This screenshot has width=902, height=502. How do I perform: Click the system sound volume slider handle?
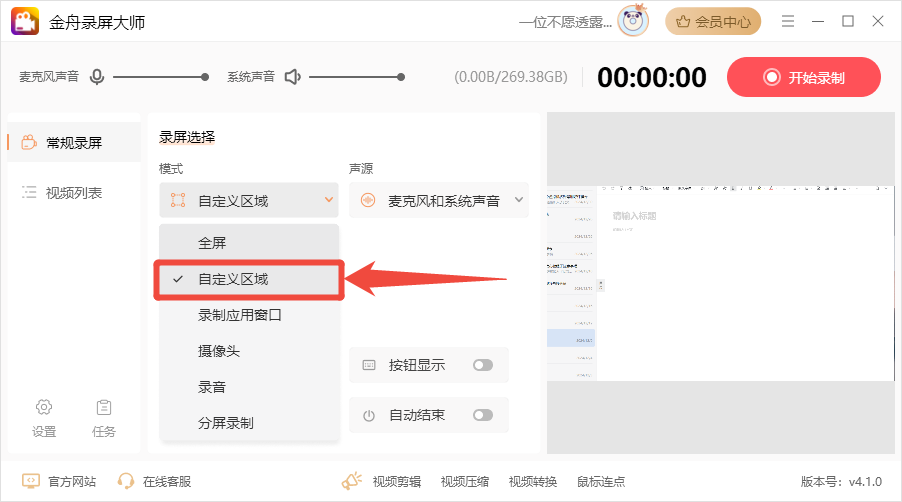[401, 77]
